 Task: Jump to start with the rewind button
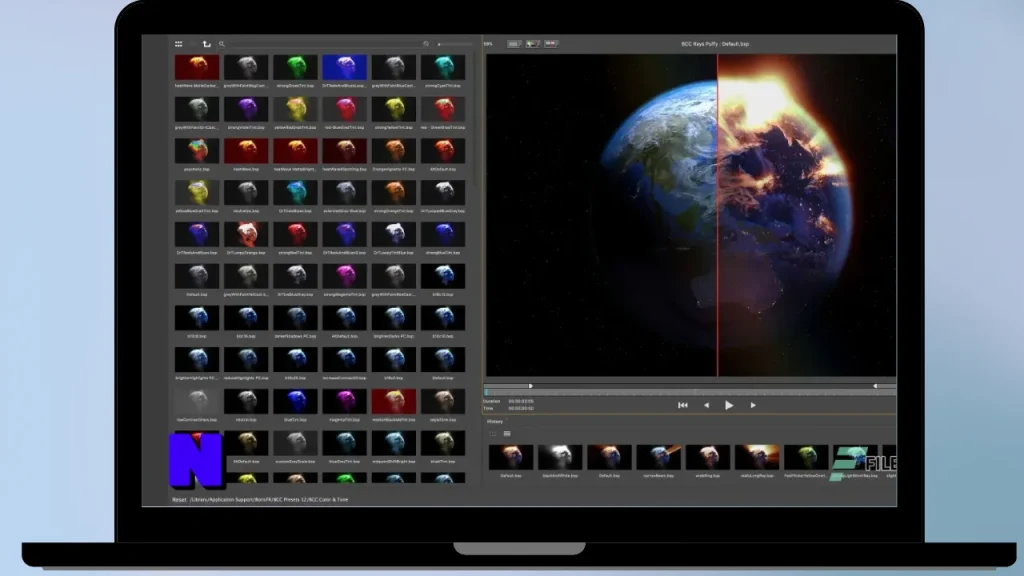682,405
